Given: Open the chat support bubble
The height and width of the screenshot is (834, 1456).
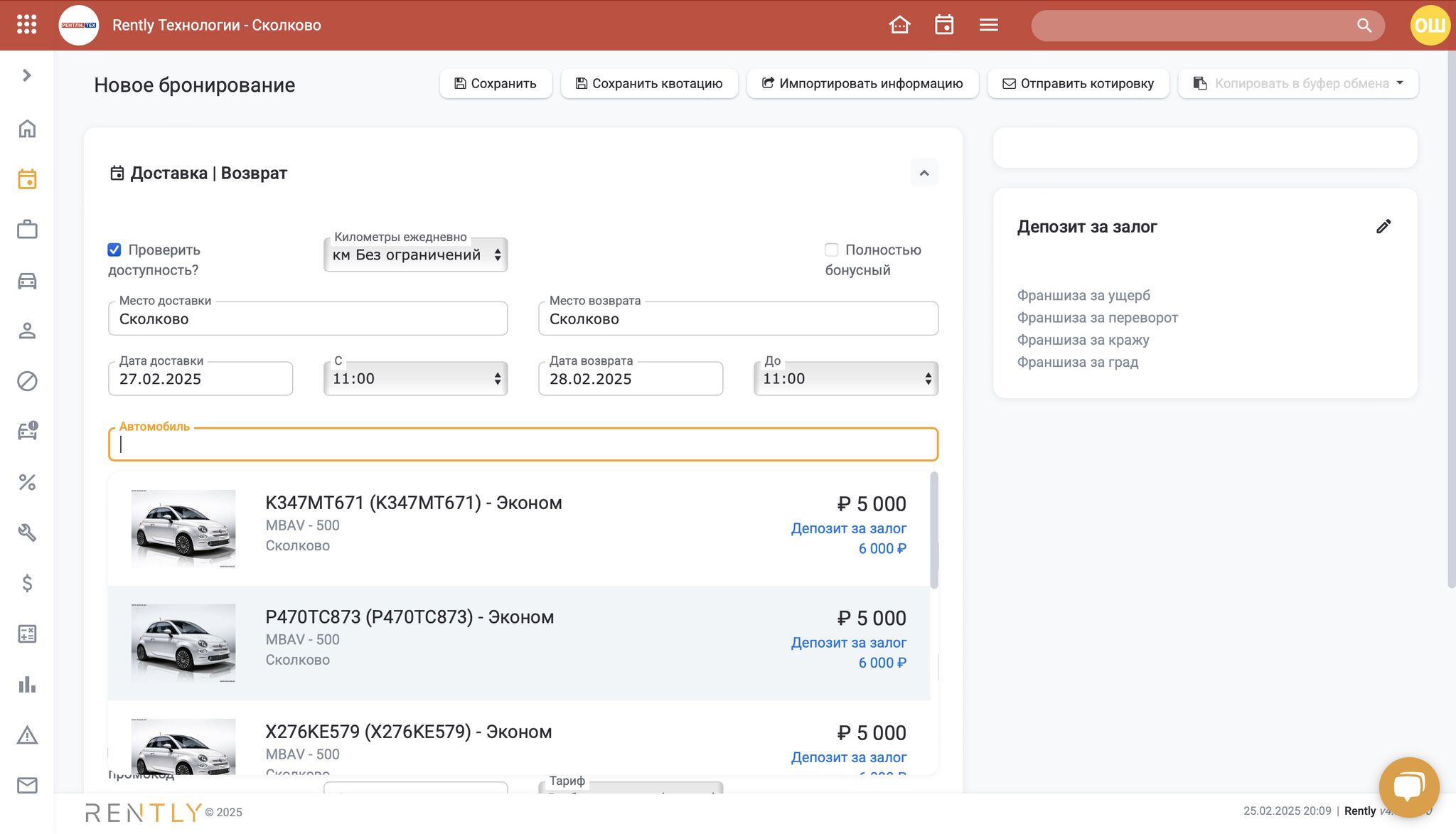Looking at the screenshot, I should 1408,786.
